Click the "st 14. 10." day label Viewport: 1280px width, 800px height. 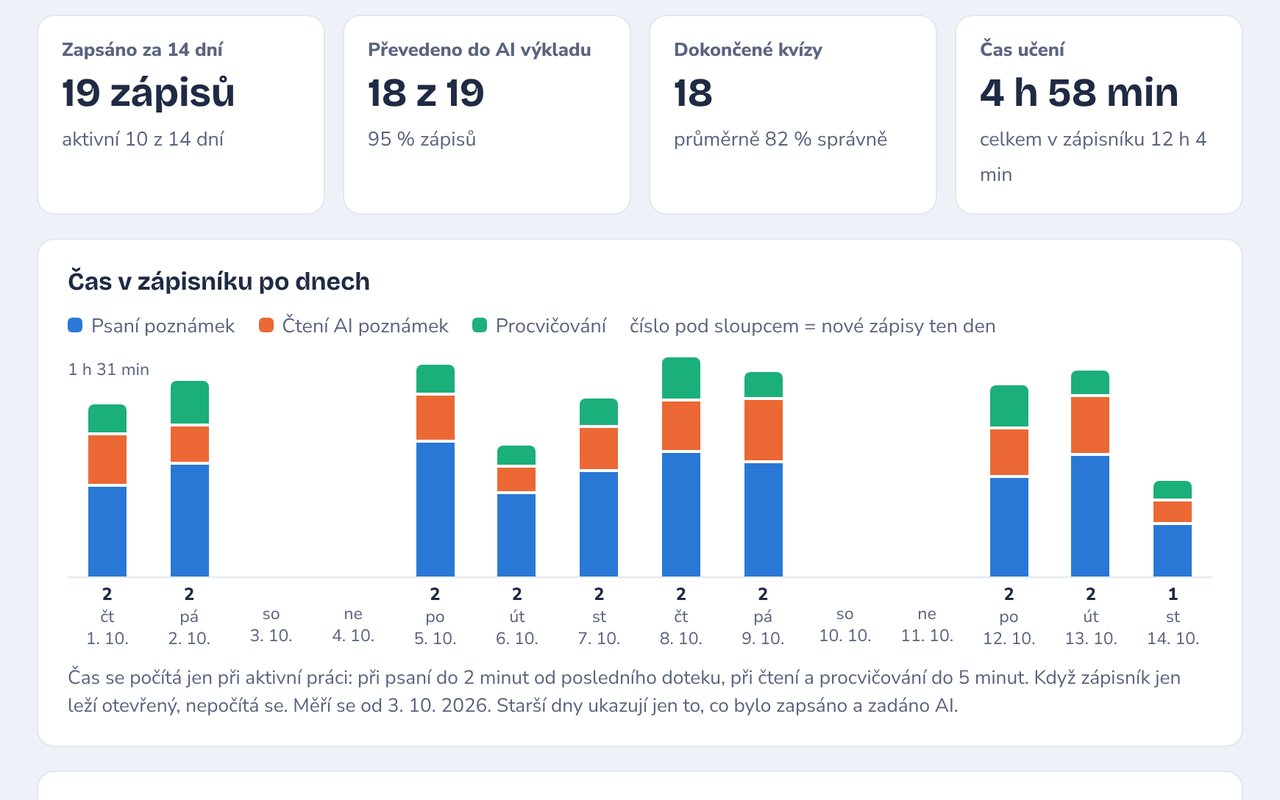pyautogui.click(x=1173, y=629)
